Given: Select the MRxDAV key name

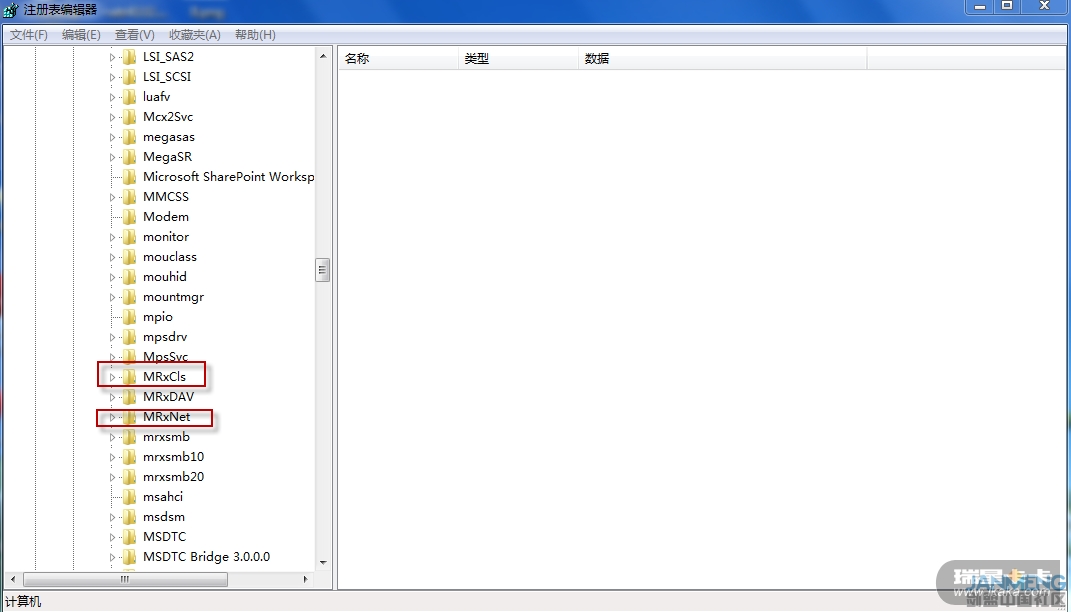Looking at the screenshot, I should tap(168, 397).
